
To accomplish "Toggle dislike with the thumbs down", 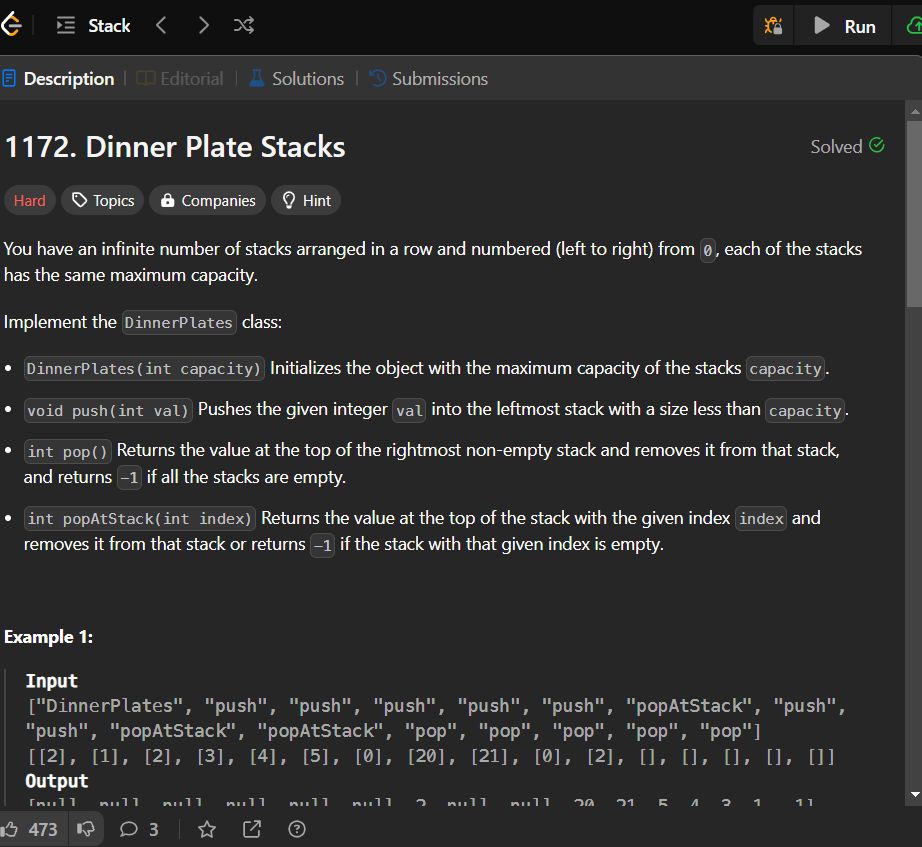I will click(85, 829).
